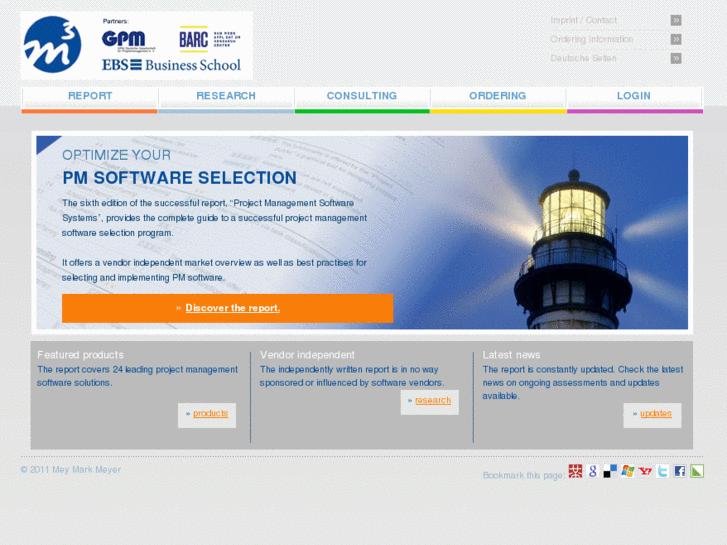Open the GPM partner logo

pyautogui.click(x=127, y=40)
